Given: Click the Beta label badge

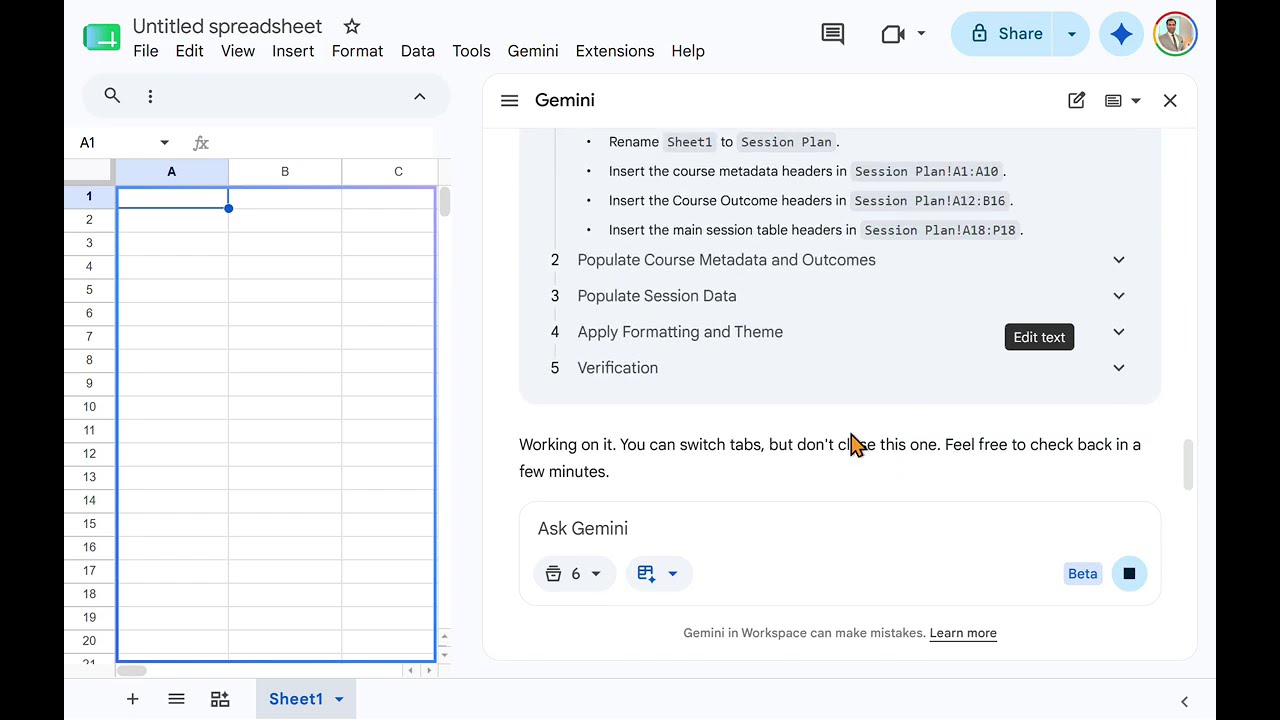Looking at the screenshot, I should 1083,574.
